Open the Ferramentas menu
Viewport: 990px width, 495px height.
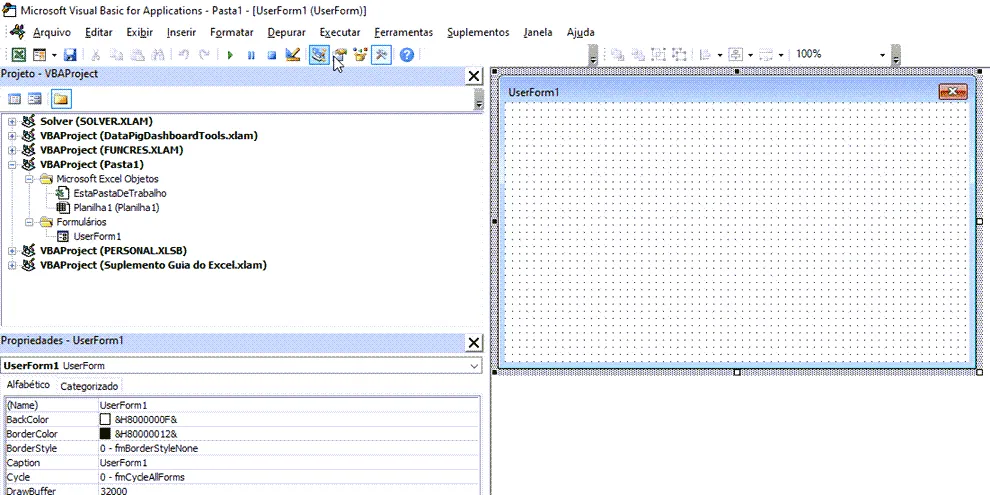403,32
